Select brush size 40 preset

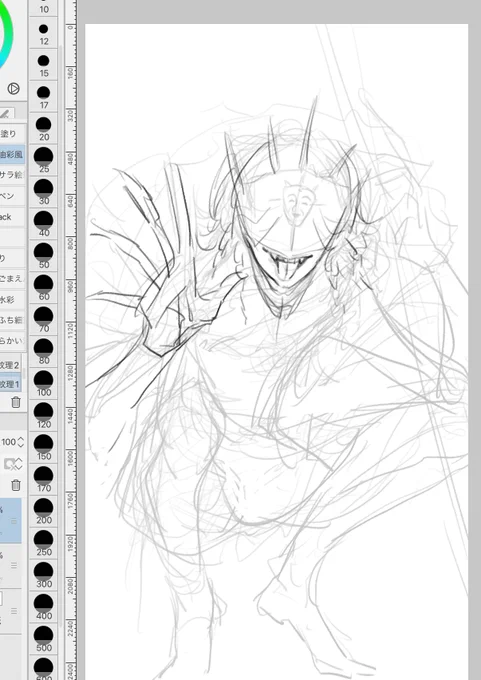[43, 225]
